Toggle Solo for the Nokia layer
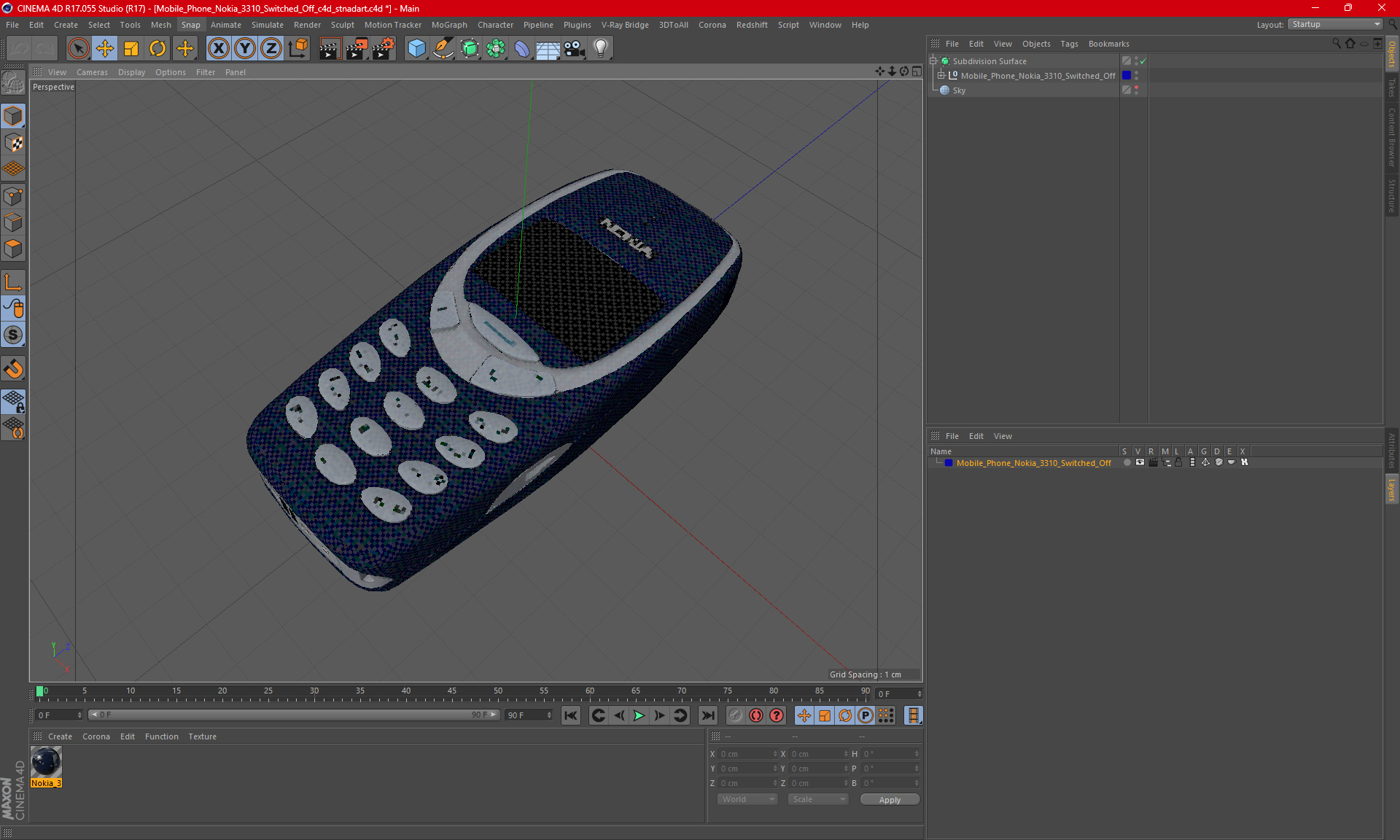This screenshot has width=1400, height=840. click(x=1127, y=462)
